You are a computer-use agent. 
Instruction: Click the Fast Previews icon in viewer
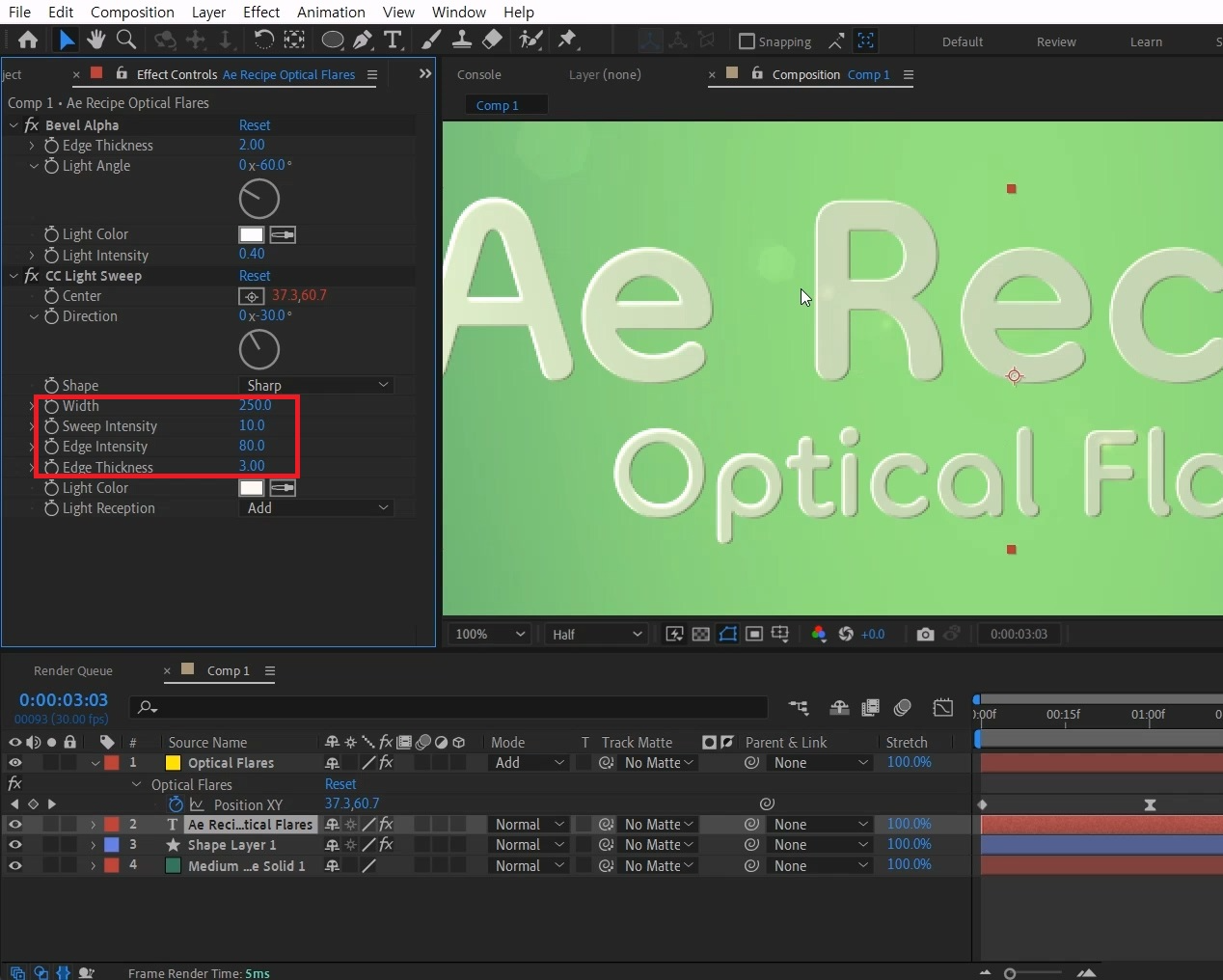[674, 634]
